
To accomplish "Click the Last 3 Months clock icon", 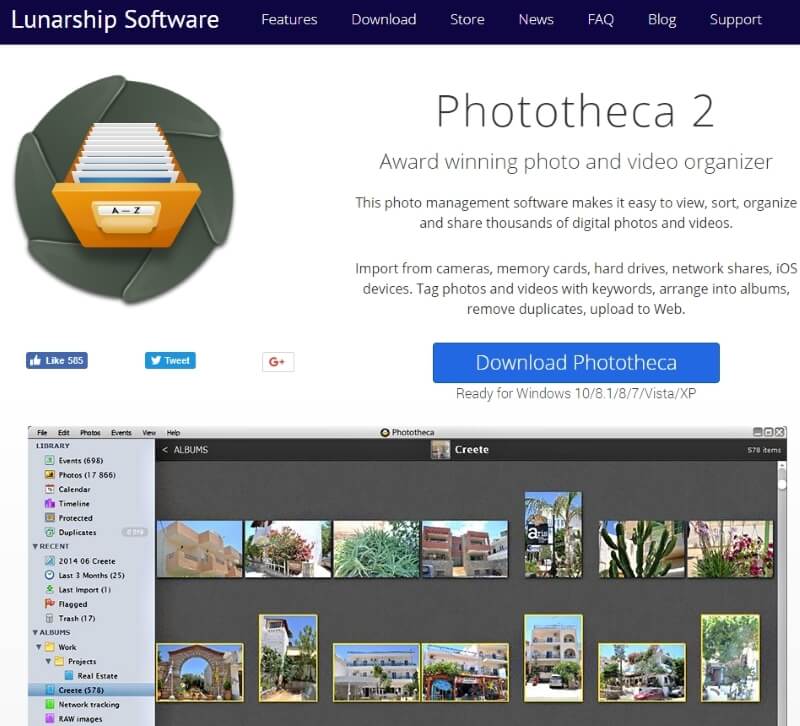I will [49, 575].
